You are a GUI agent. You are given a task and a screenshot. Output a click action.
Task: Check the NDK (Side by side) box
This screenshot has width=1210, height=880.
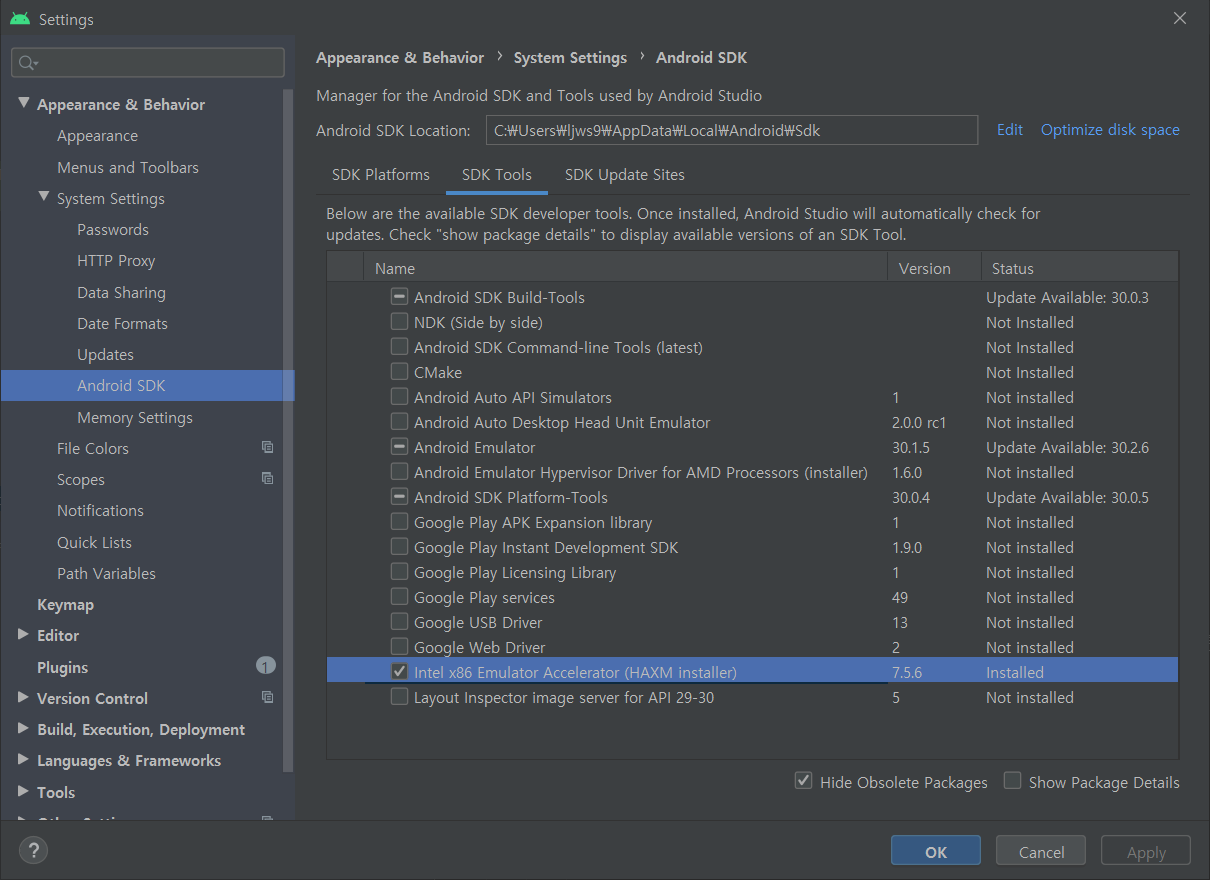399,322
